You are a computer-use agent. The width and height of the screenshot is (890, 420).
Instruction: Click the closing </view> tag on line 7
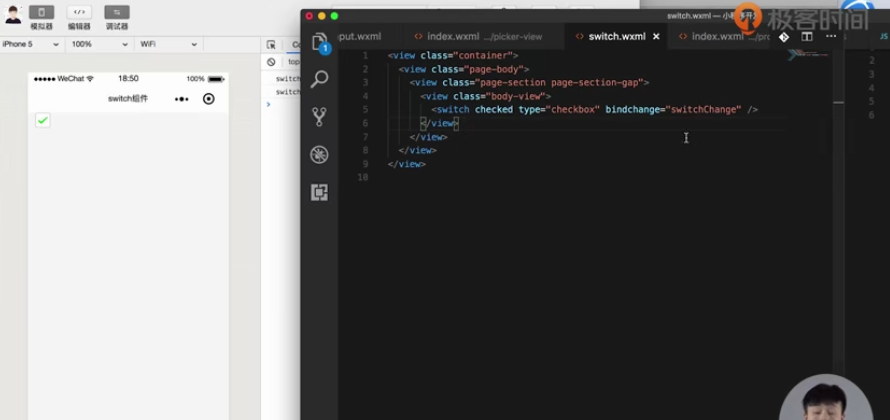pyautogui.click(x=429, y=137)
